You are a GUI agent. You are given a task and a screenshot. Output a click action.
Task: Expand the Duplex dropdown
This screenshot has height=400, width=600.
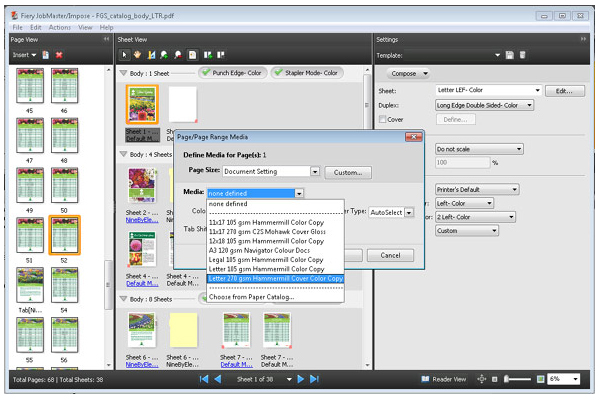click(536, 105)
